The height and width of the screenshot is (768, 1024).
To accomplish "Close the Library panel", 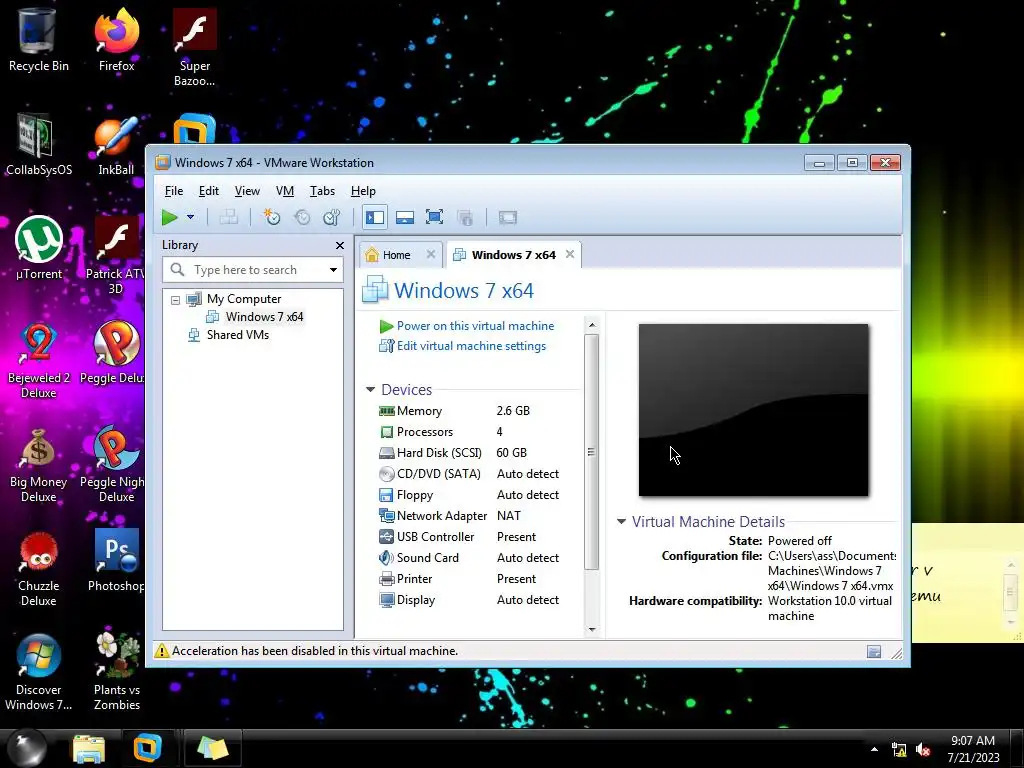I will click(340, 246).
